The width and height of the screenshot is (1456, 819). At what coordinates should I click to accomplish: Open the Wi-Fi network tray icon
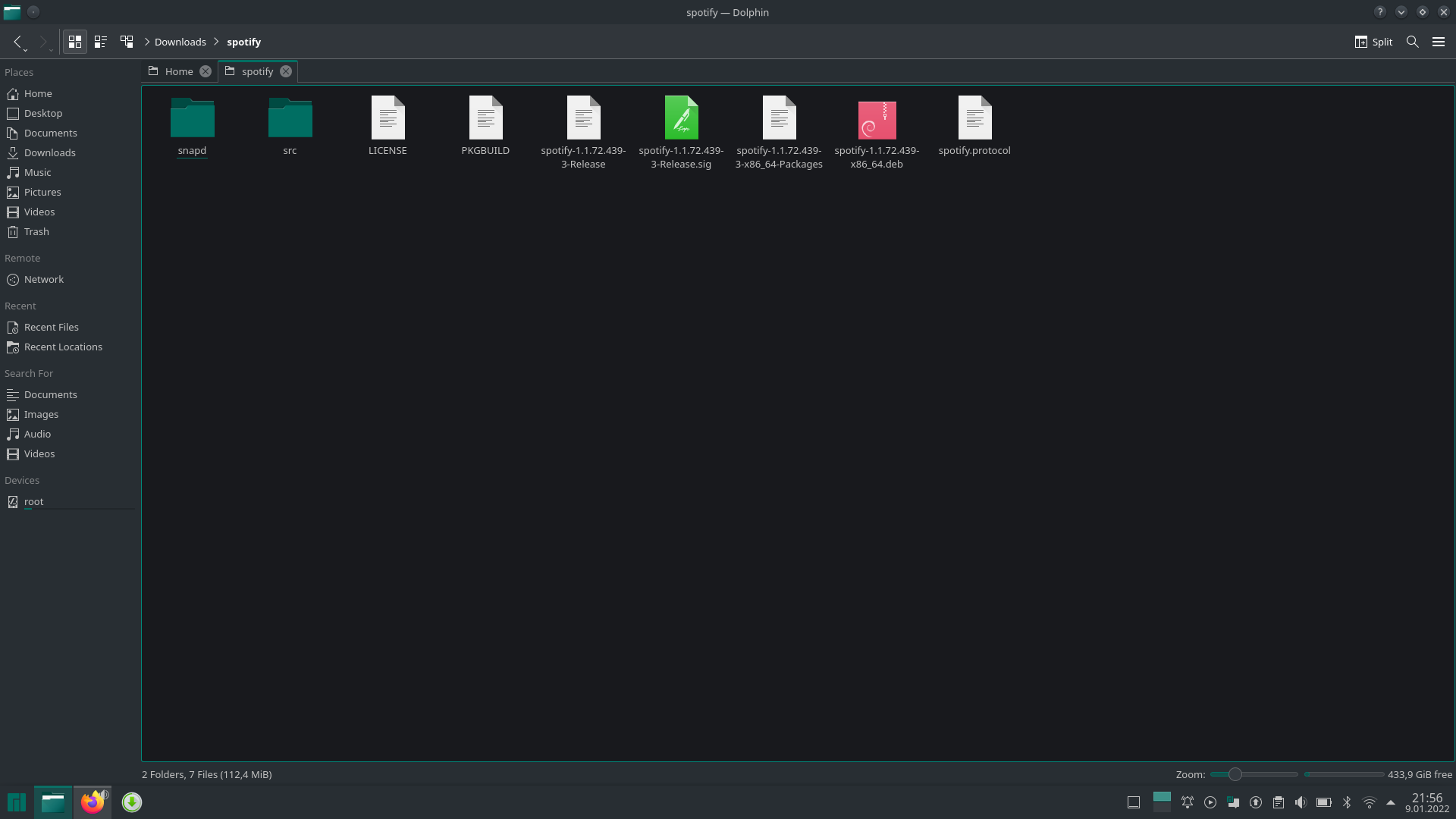pos(1370,802)
